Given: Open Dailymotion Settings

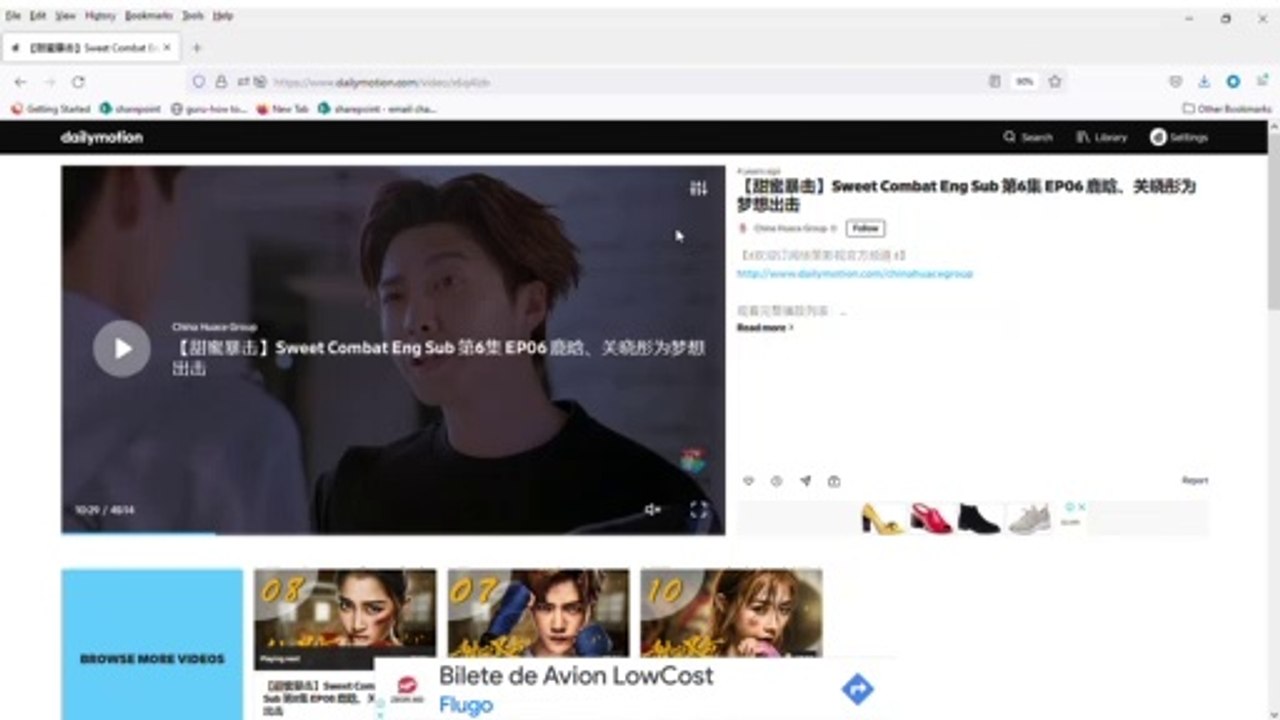Looking at the screenshot, I should [1179, 137].
